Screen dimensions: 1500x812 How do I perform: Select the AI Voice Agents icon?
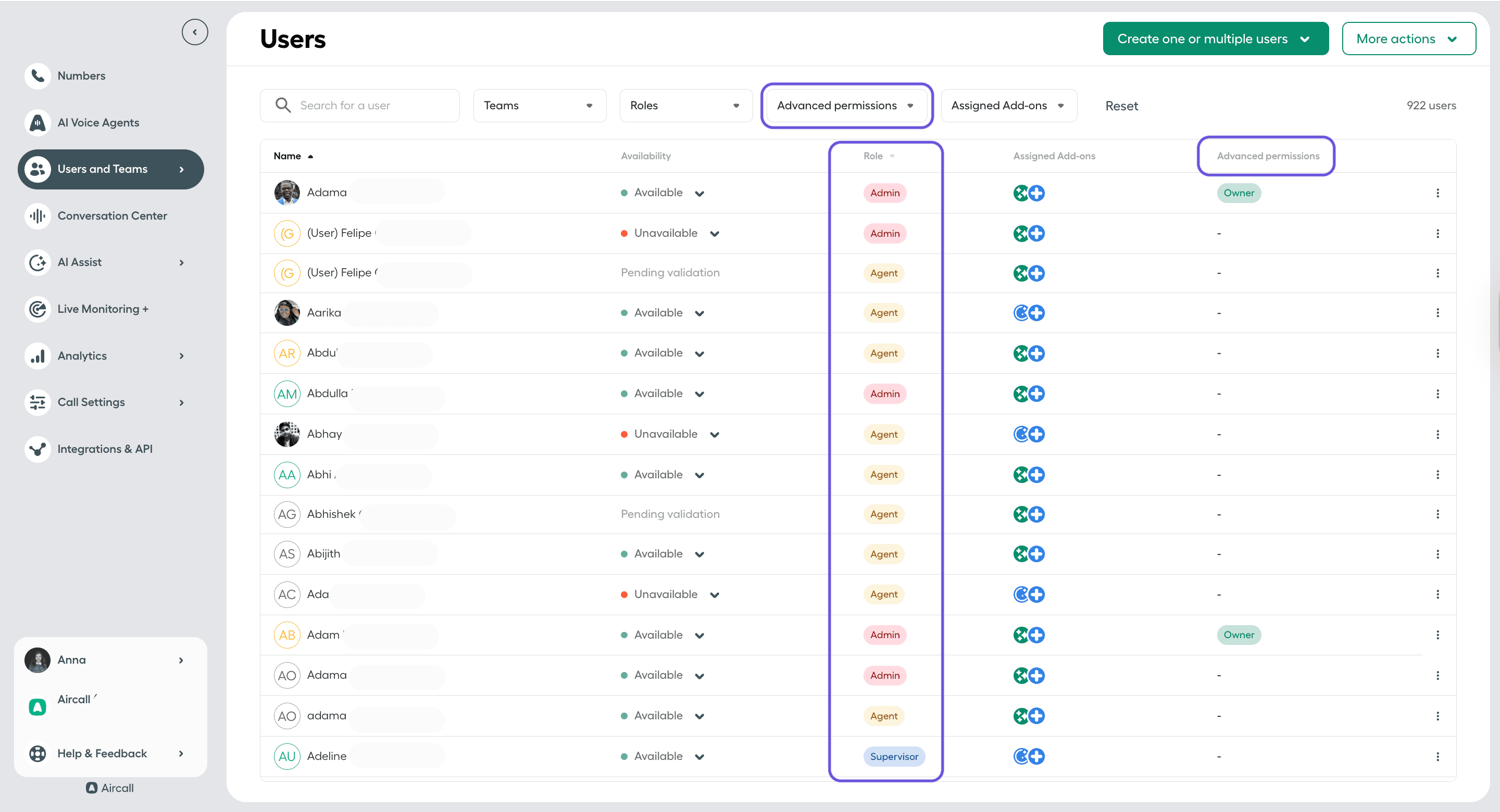(x=37, y=122)
